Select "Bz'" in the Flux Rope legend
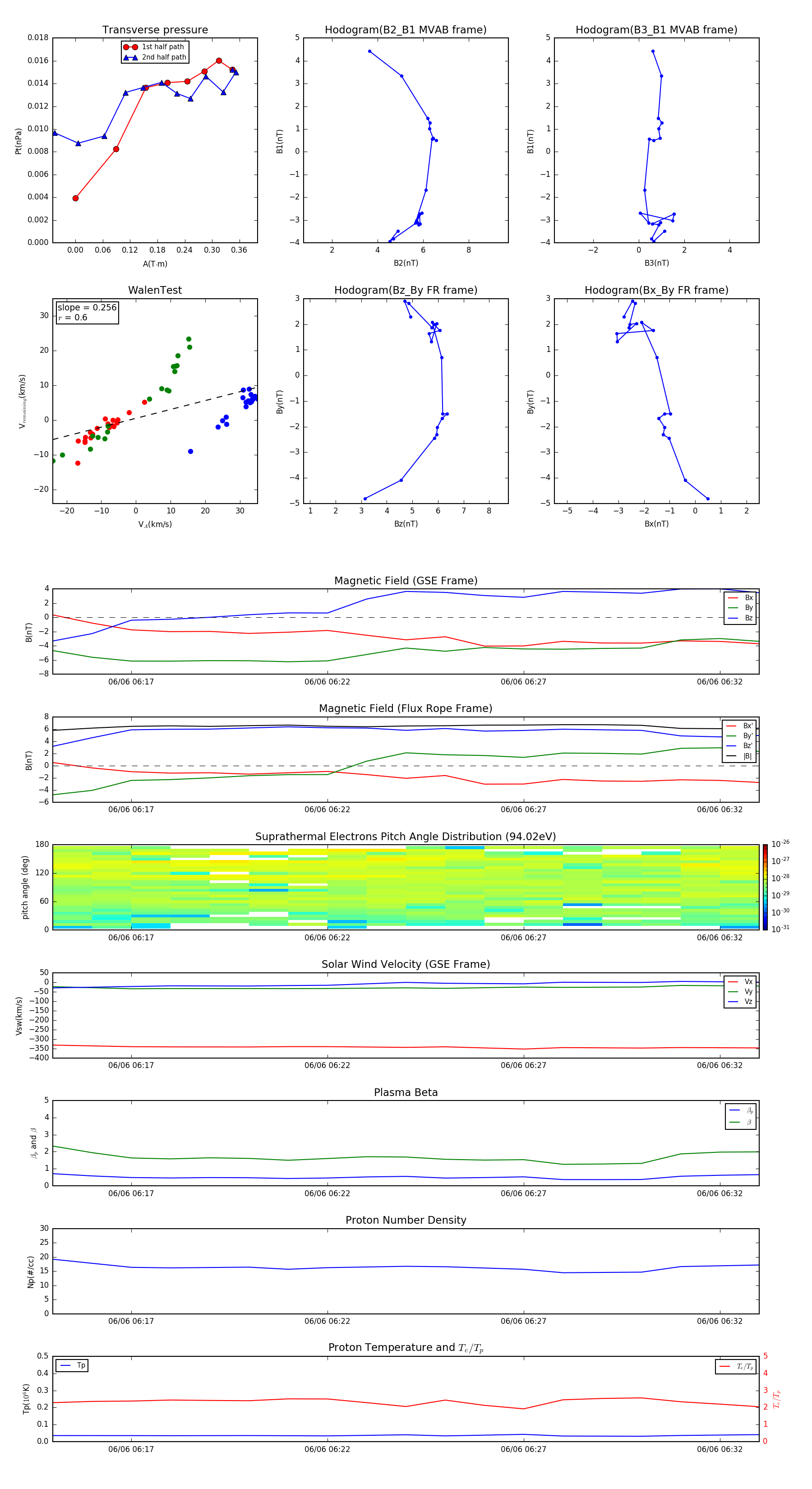This screenshot has width=812, height=1489. pyautogui.click(x=739, y=746)
